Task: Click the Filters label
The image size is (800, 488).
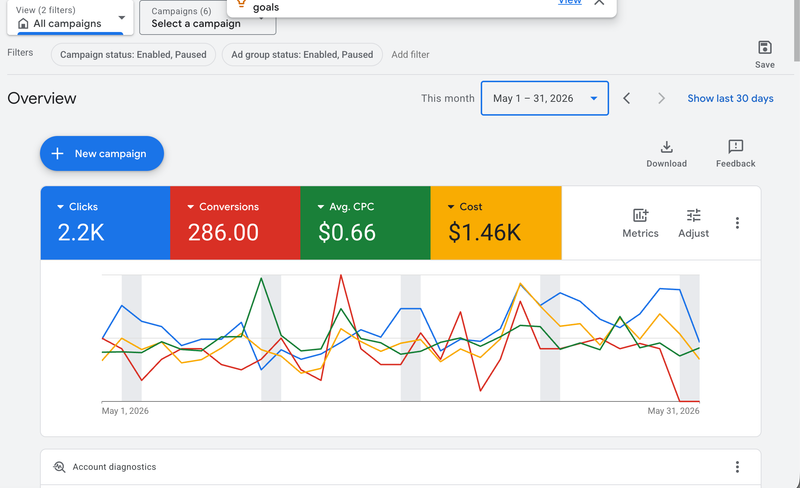Action: [x=20, y=53]
